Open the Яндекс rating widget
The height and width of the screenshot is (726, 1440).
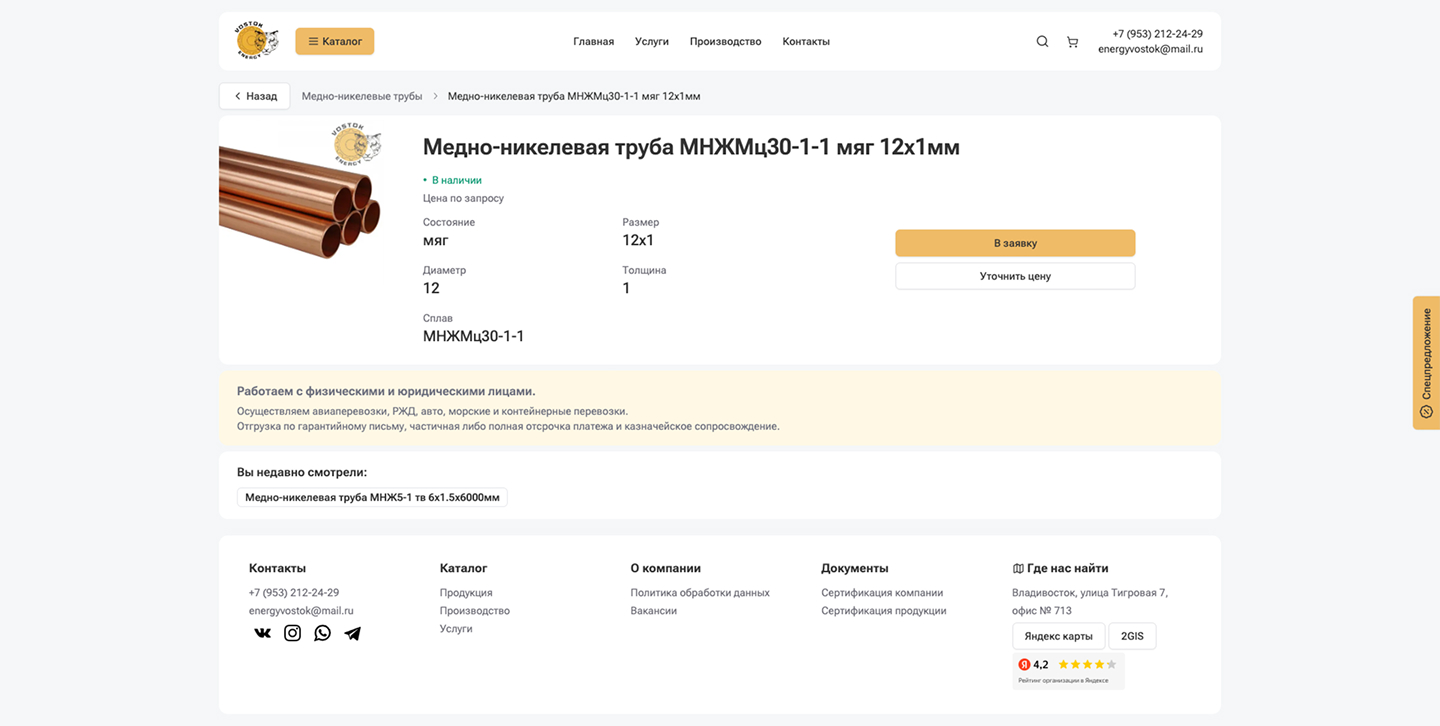1069,670
